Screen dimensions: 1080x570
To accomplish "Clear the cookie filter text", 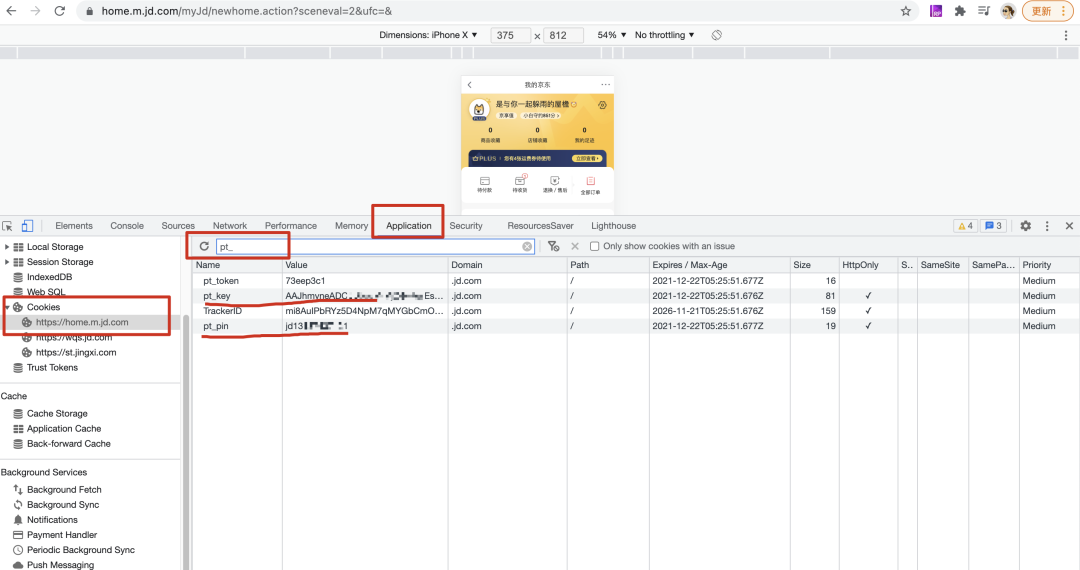I will (x=527, y=246).
